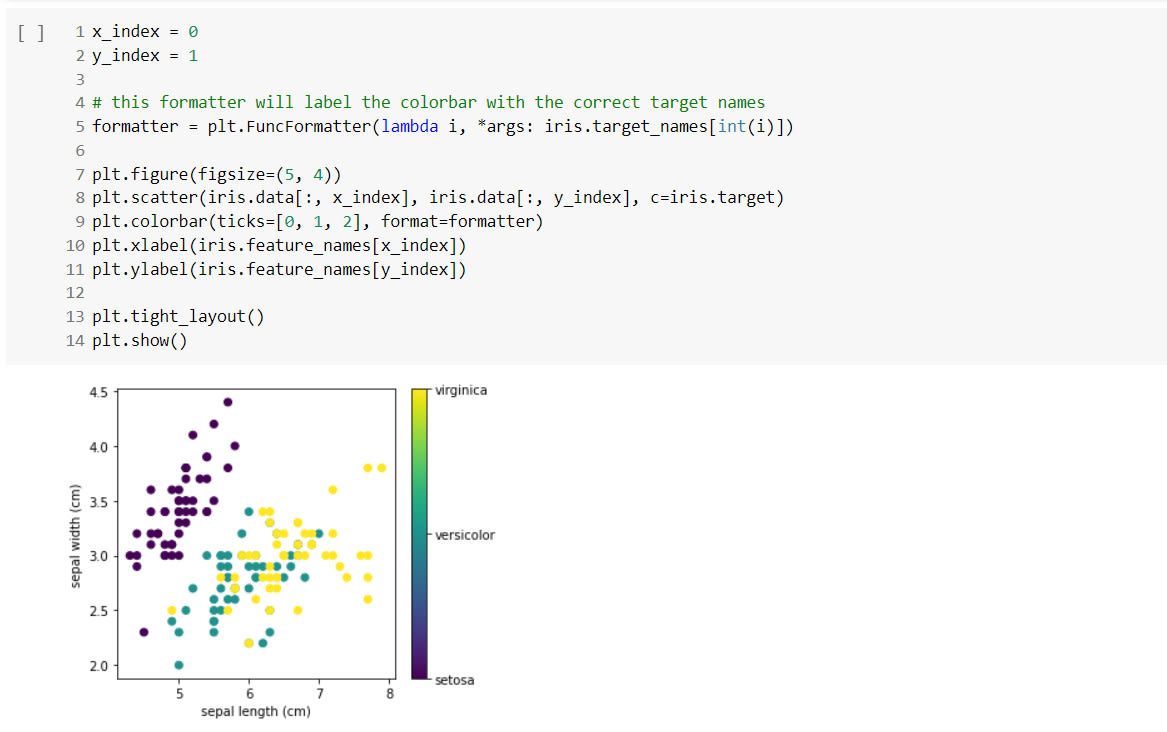Click the yellow top of the colorbar
1167x732 pixels.
(420, 398)
